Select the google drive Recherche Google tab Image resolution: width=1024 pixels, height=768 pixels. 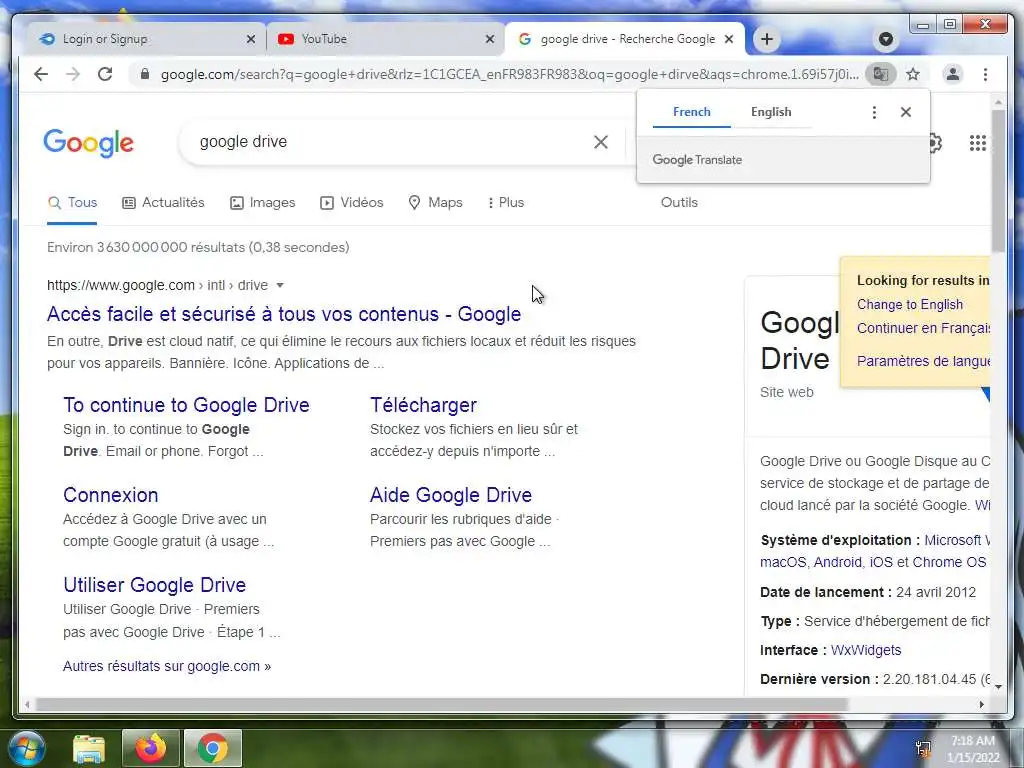pyautogui.click(x=625, y=39)
